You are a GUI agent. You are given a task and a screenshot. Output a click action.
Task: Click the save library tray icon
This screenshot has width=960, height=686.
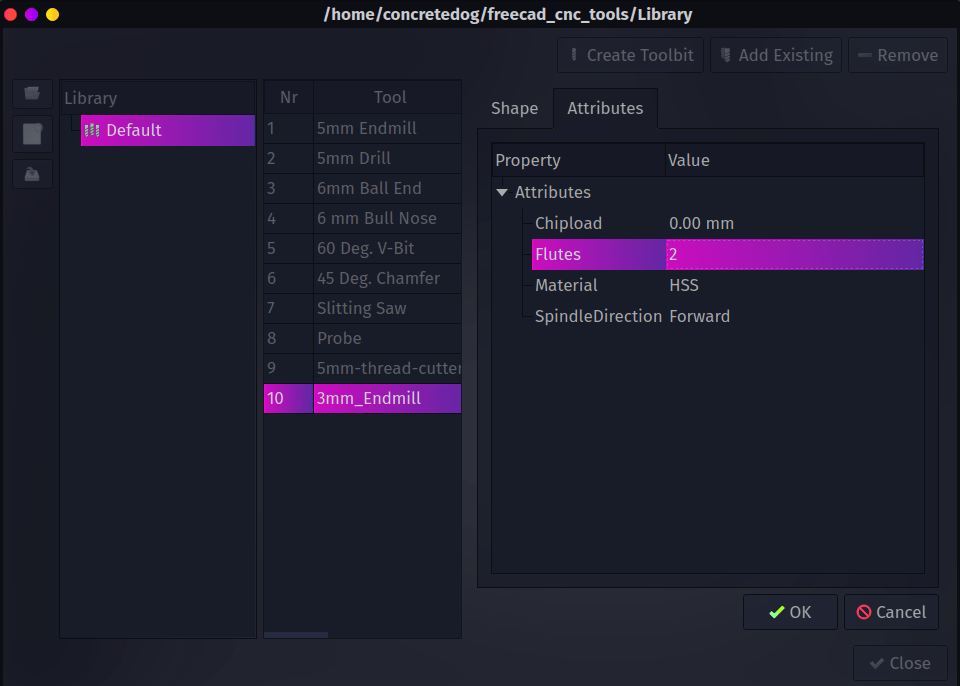(x=32, y=173)
